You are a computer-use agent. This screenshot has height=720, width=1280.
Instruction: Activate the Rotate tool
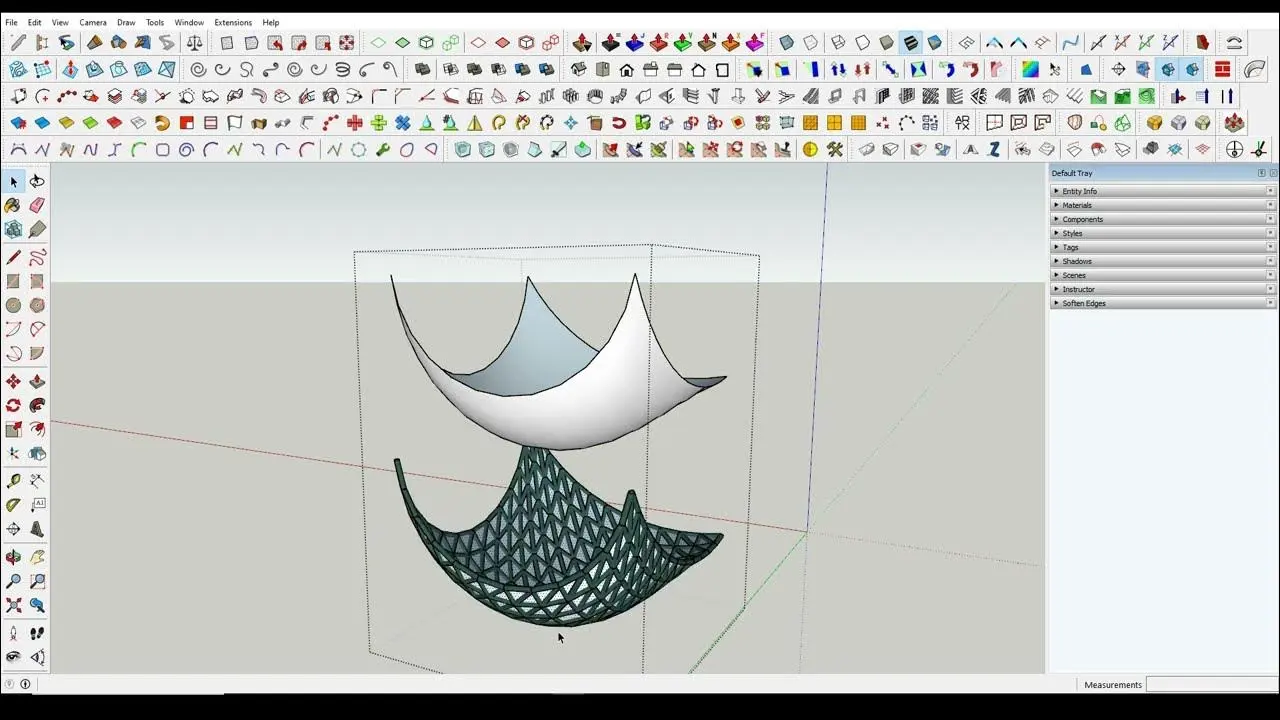(x=13, y=406)
